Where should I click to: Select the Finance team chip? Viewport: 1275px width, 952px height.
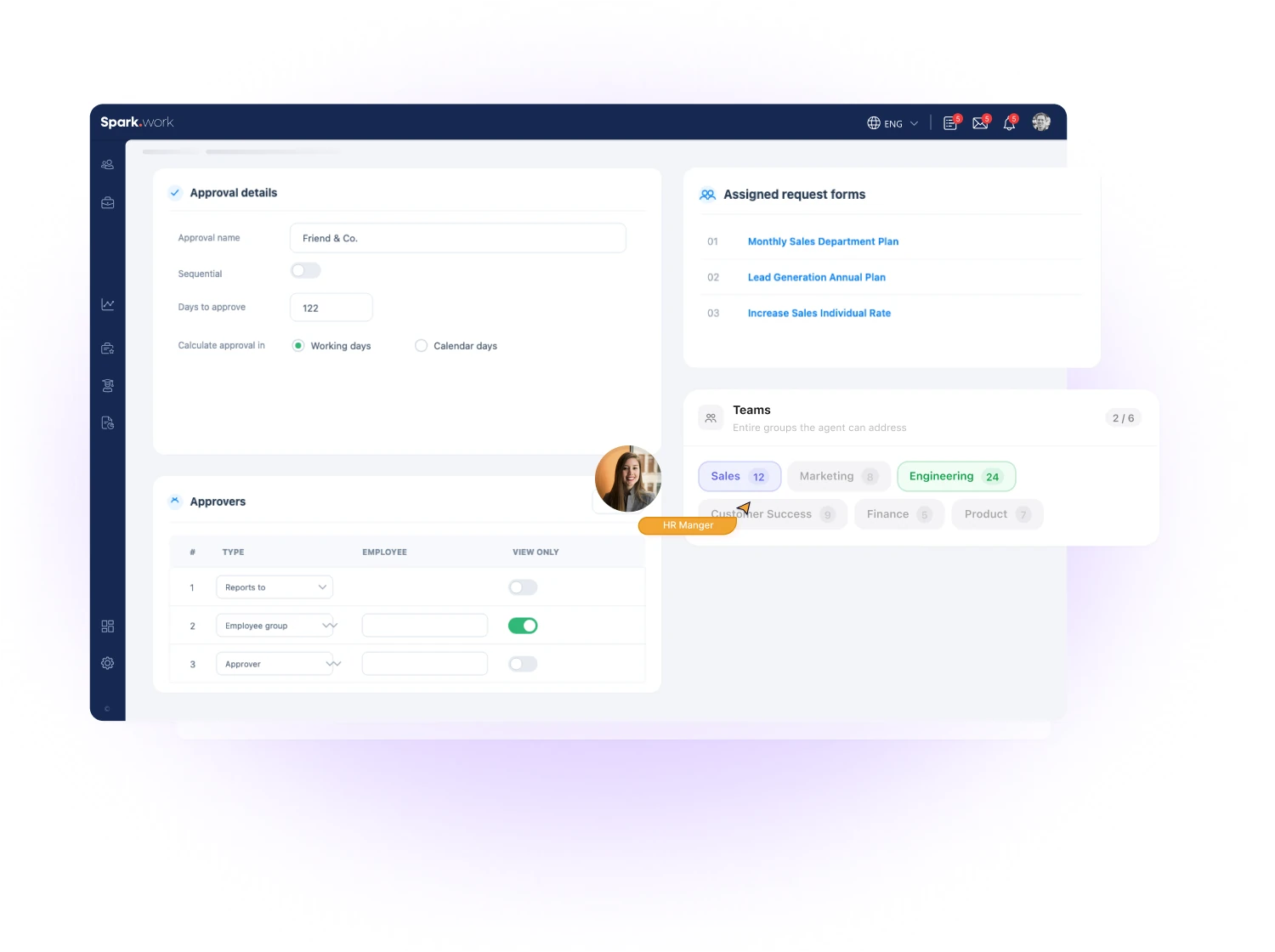click(899, 514)
